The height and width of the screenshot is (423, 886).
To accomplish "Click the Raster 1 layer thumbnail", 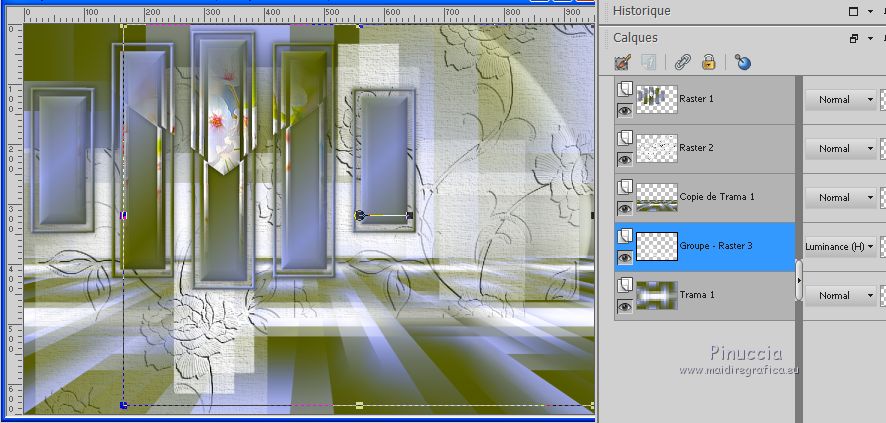I will coord(657,99).
